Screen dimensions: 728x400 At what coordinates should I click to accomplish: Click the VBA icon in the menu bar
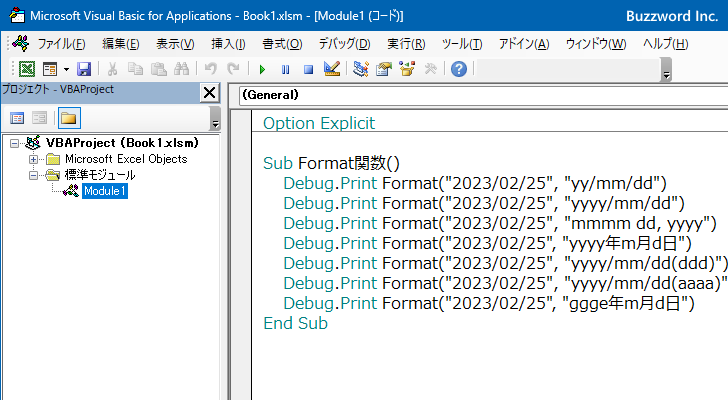click(x=21, y=44)
